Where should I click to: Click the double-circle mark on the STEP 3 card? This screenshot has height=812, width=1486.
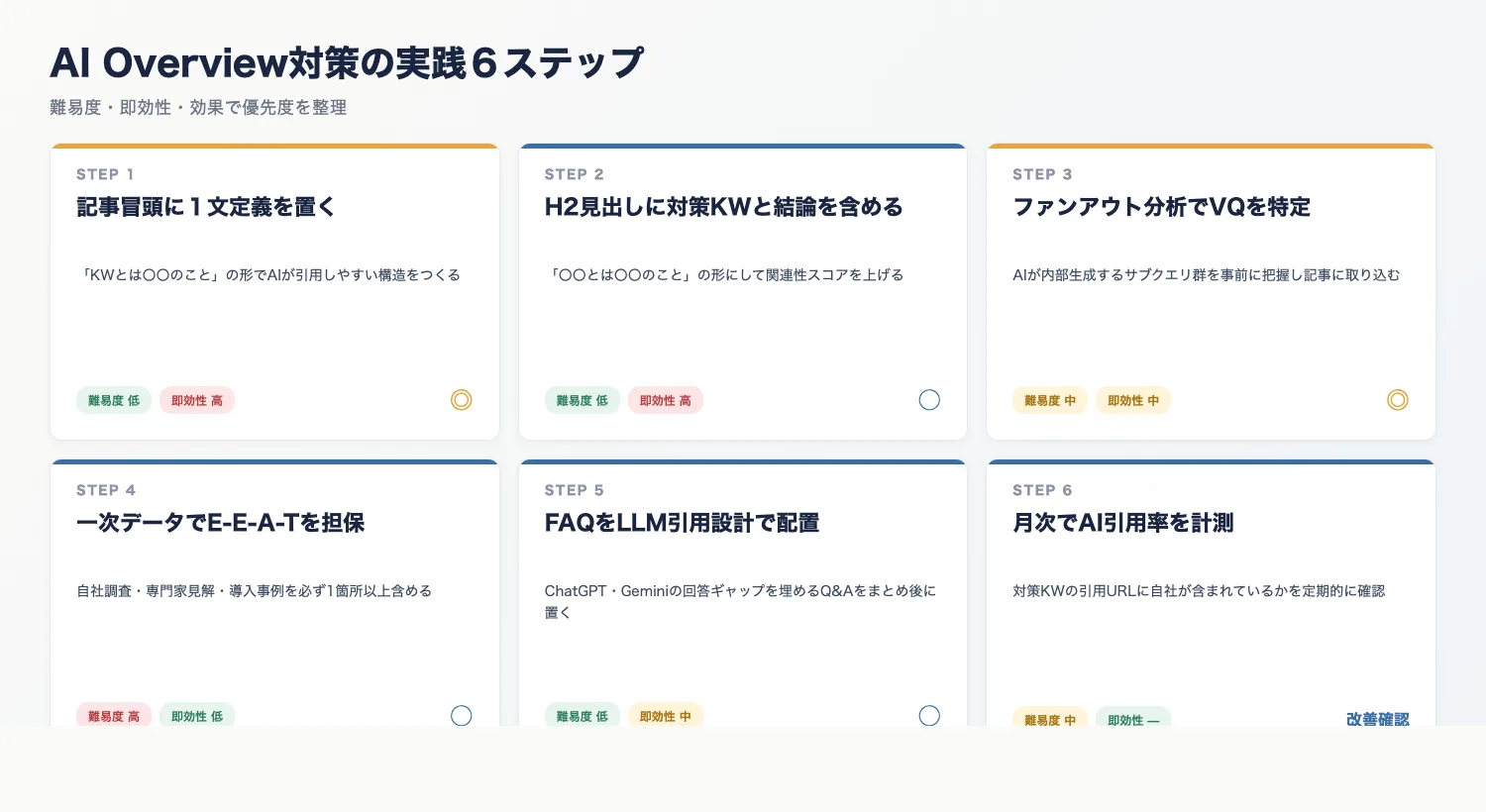(1398, 400)
